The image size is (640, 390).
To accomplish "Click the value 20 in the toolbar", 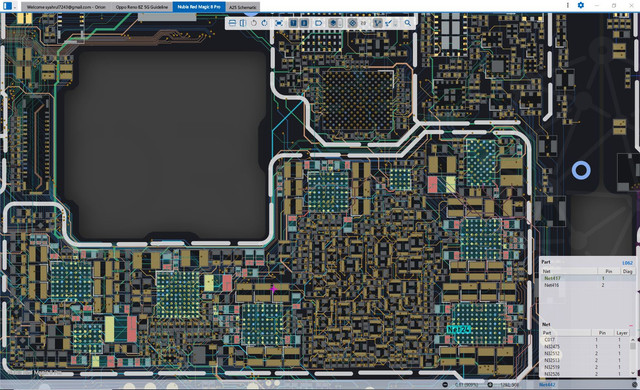I will click(363, 23).
